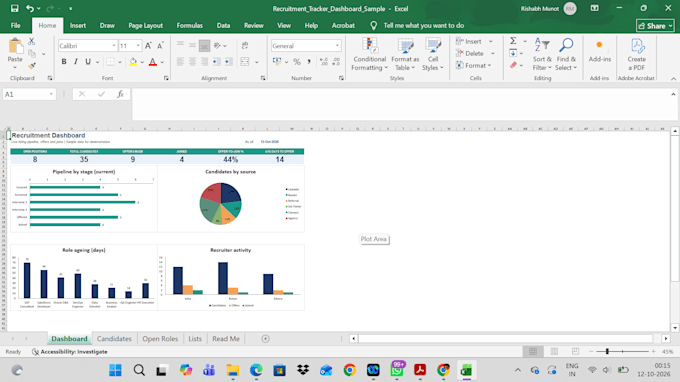Click Tell me what you want to do
The image size is (680, 382).
pyautogui.click(x=423, y=26)
